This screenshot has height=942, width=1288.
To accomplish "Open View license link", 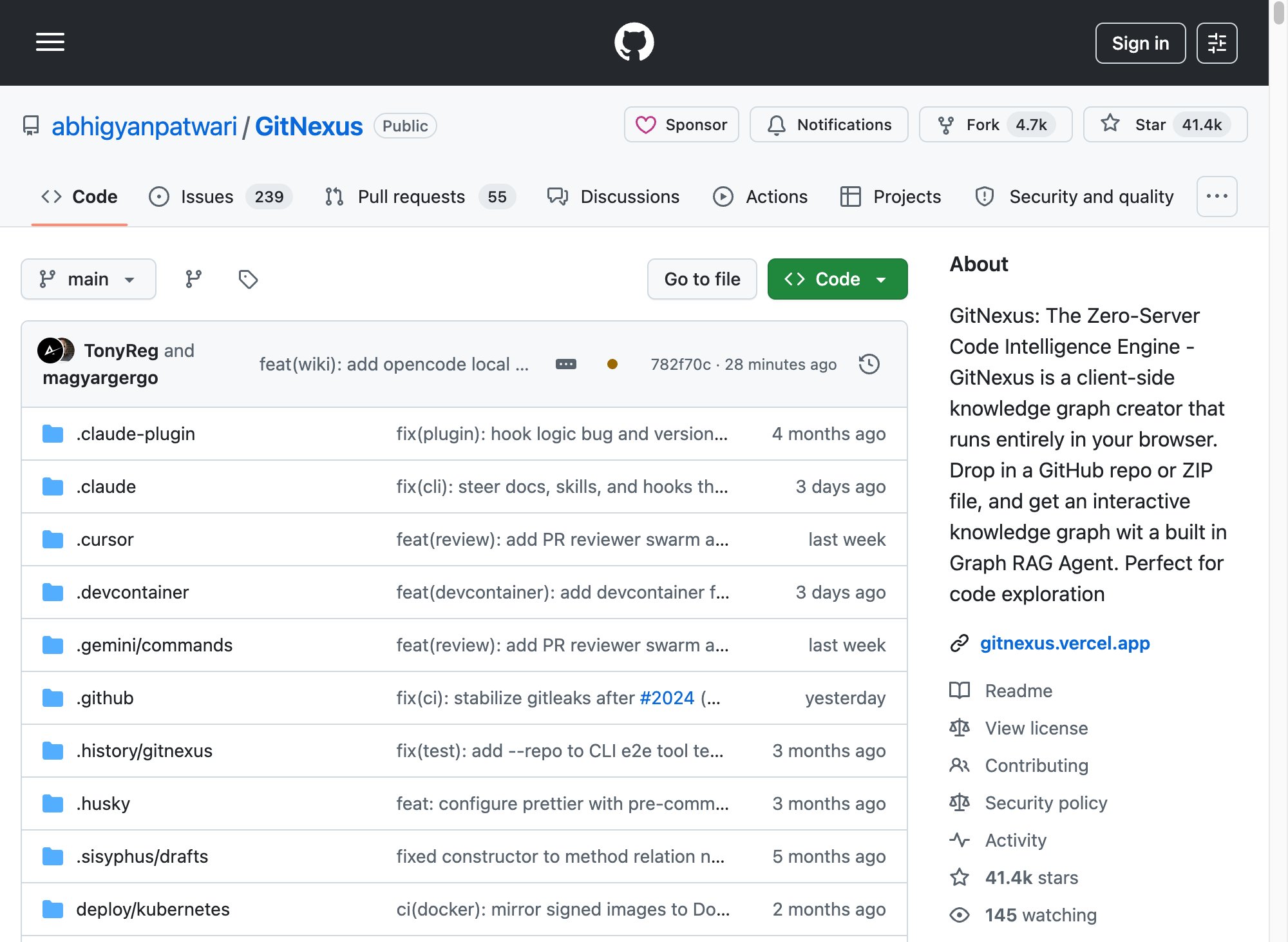I will (x=1036, y=728).
